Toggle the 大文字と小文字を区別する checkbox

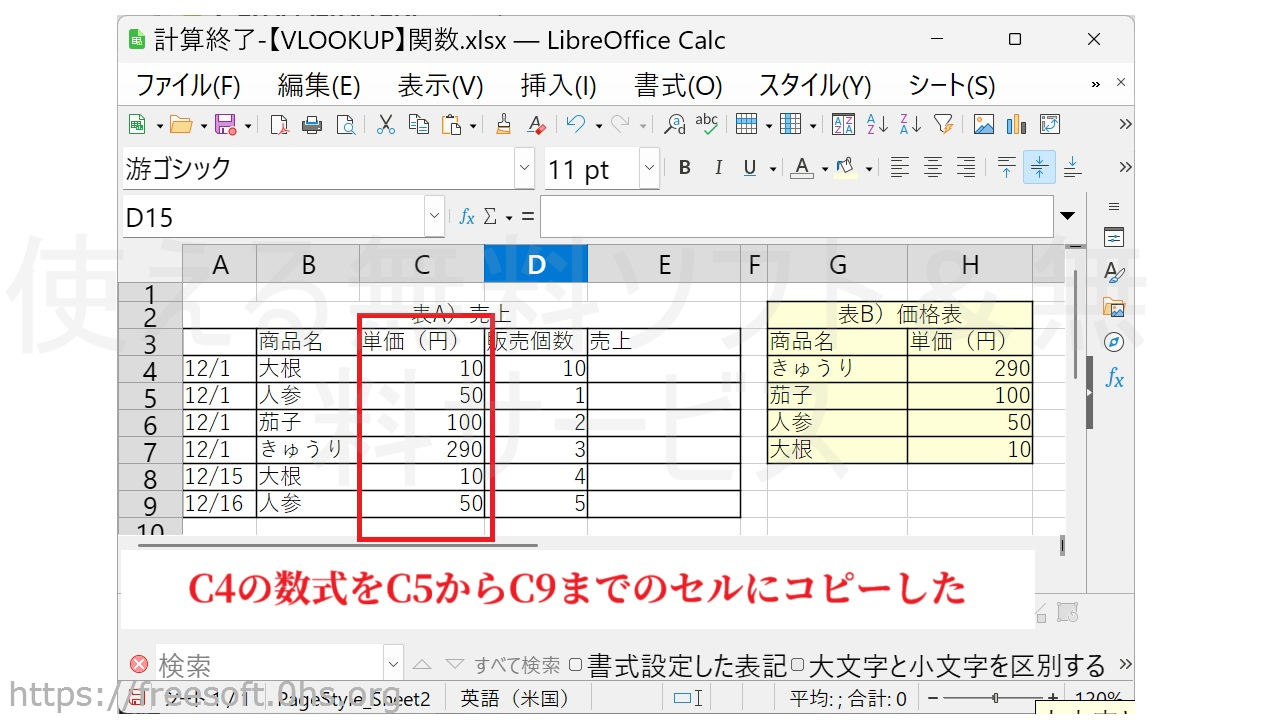tap(797, 665)
